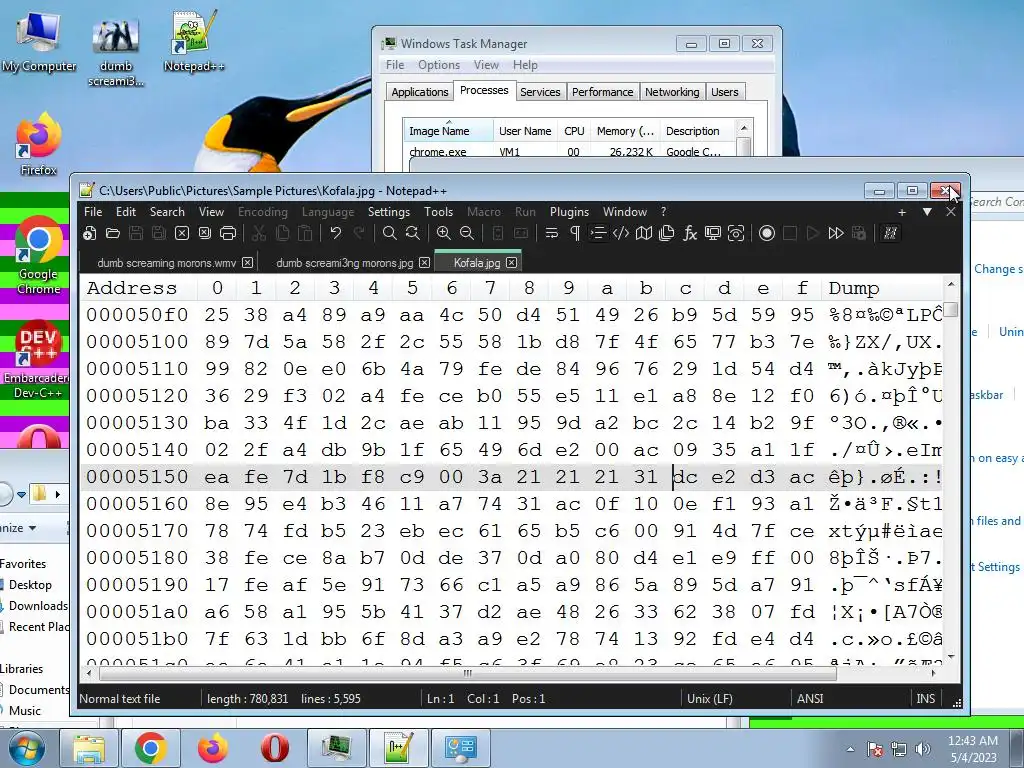Click Opera icon in the taskbar

[x=274, y=748]
